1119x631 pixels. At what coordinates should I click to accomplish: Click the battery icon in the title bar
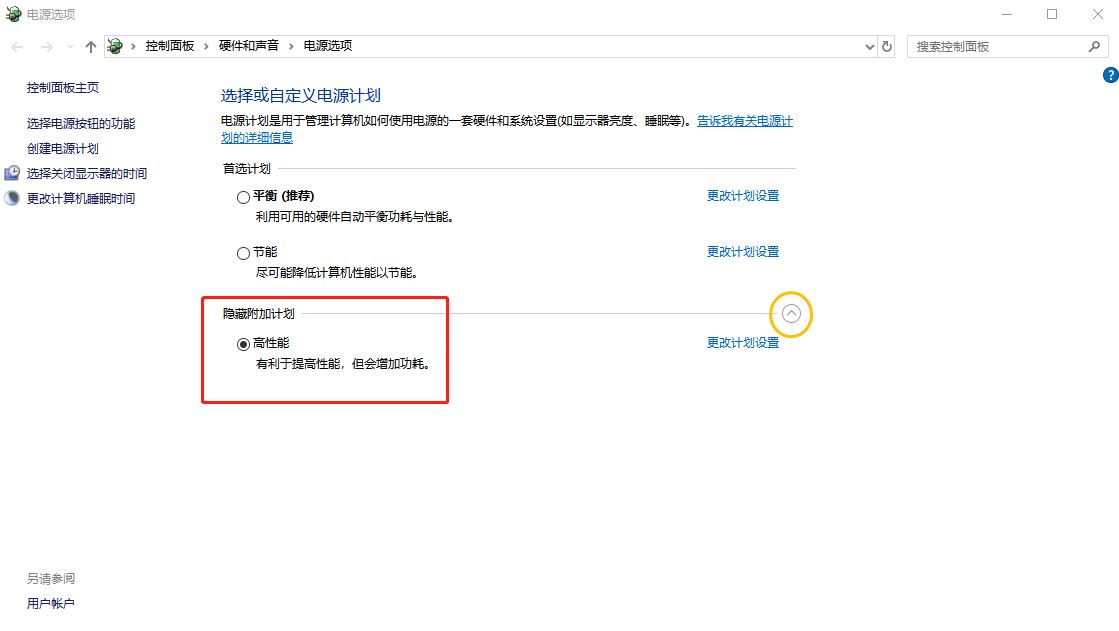pos(12,14)
